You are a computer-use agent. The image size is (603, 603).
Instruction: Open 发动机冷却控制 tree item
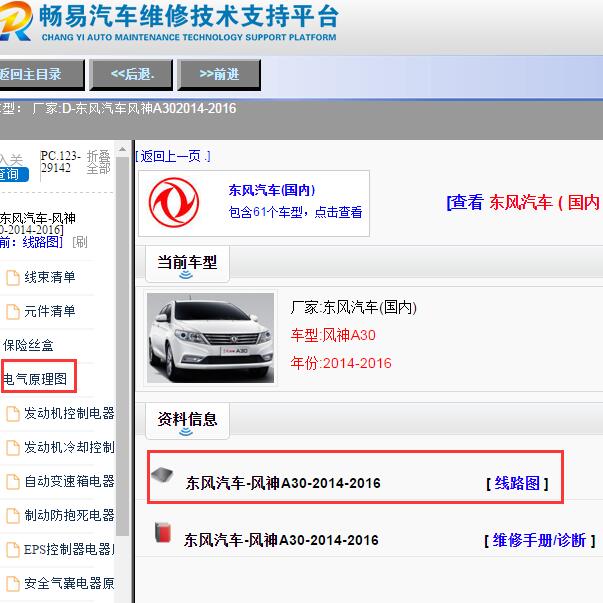click(69, 447)
